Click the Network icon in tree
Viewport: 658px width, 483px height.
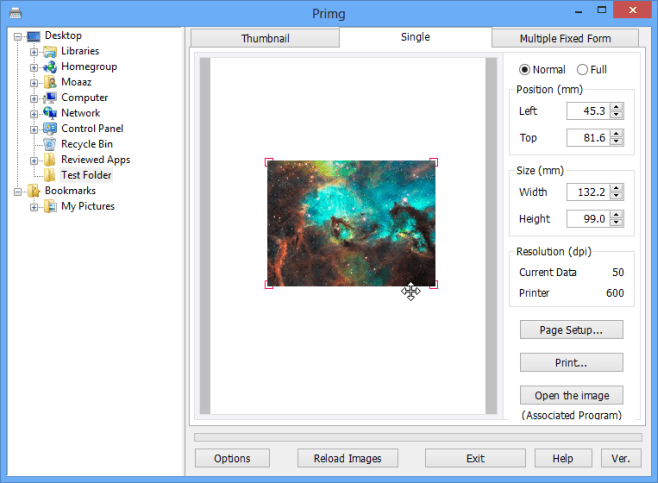coord(50,114)
